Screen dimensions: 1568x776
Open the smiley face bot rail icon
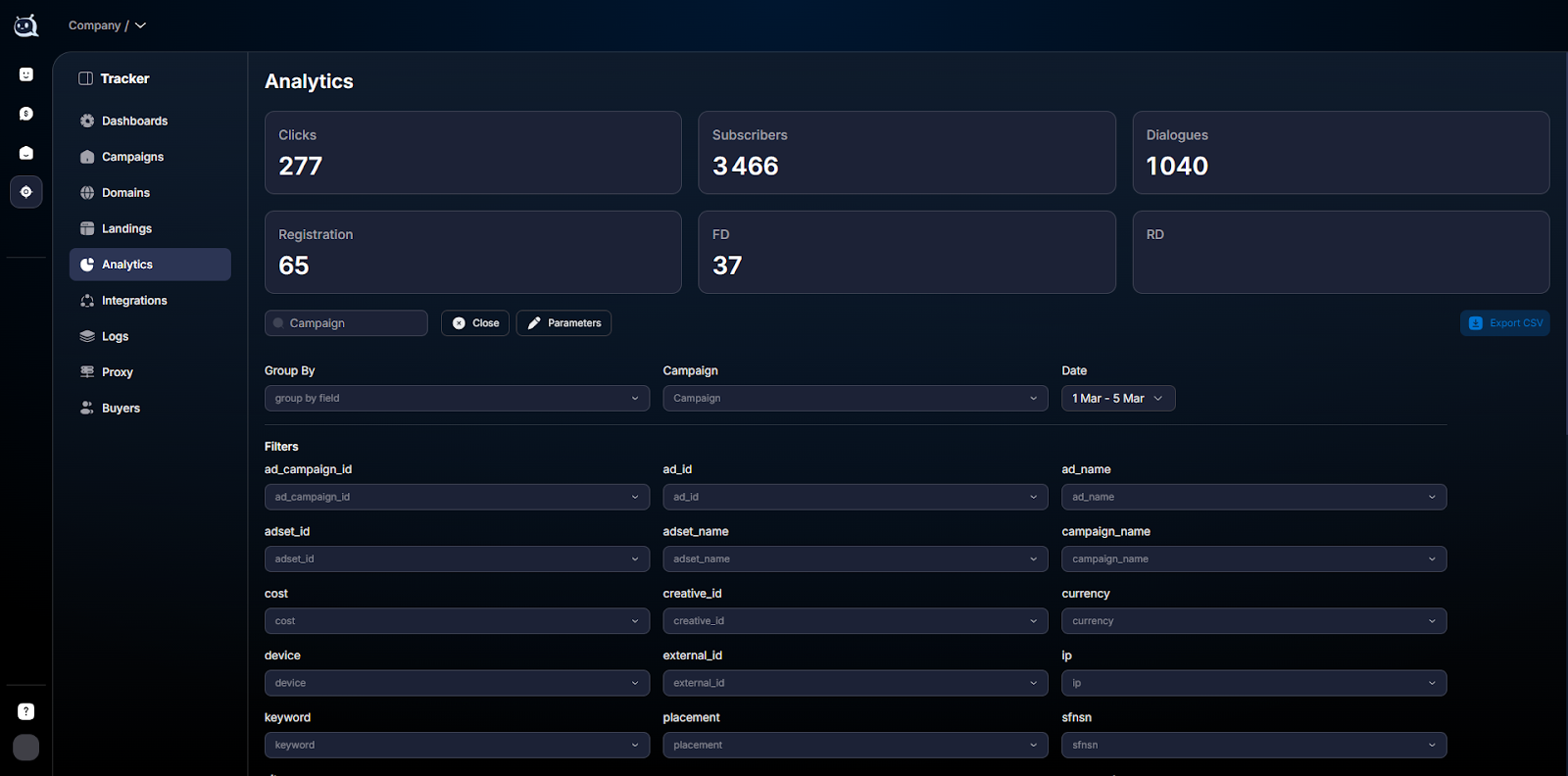pos(26,74)
